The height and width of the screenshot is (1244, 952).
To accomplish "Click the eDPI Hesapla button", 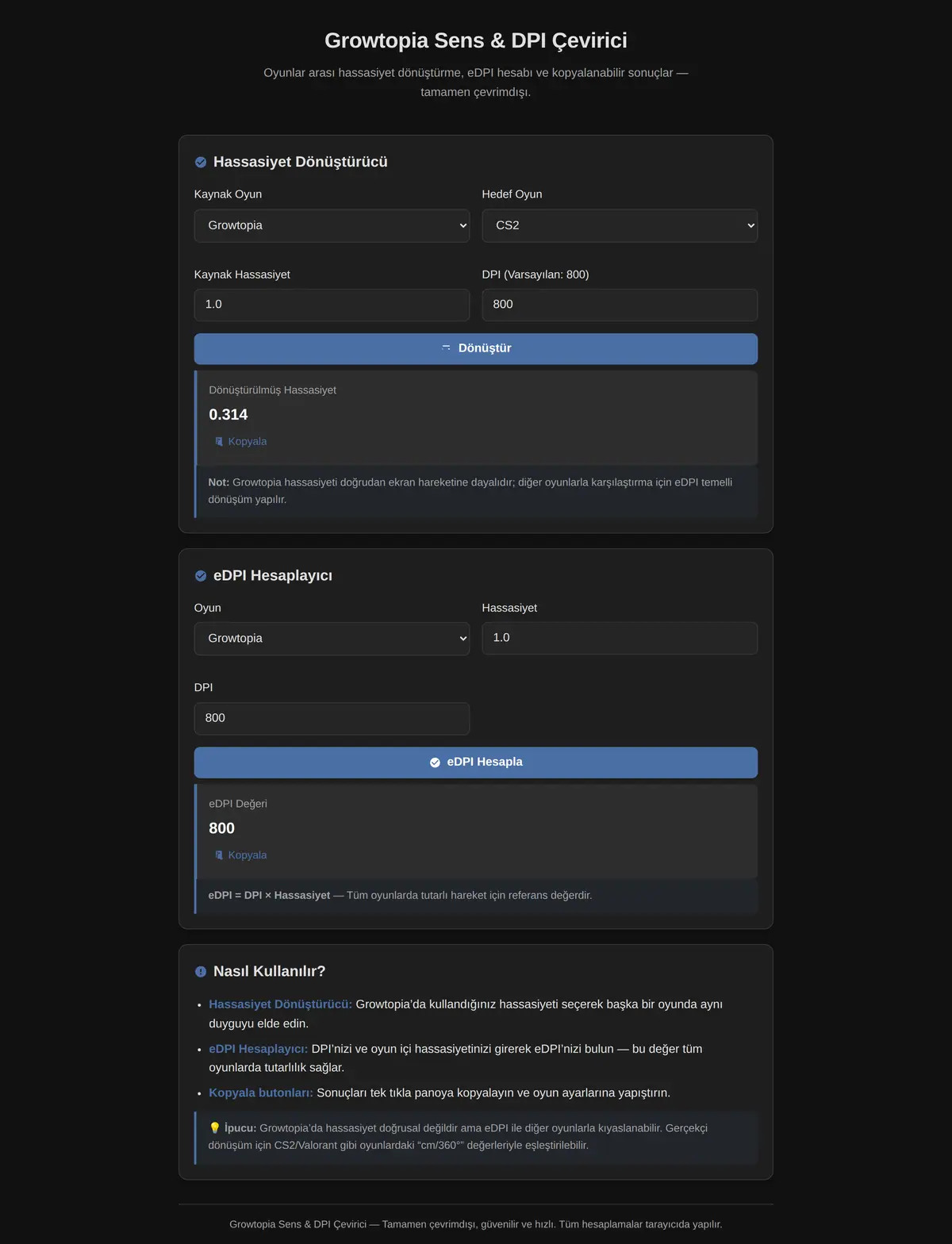I will tap(476, 762).
